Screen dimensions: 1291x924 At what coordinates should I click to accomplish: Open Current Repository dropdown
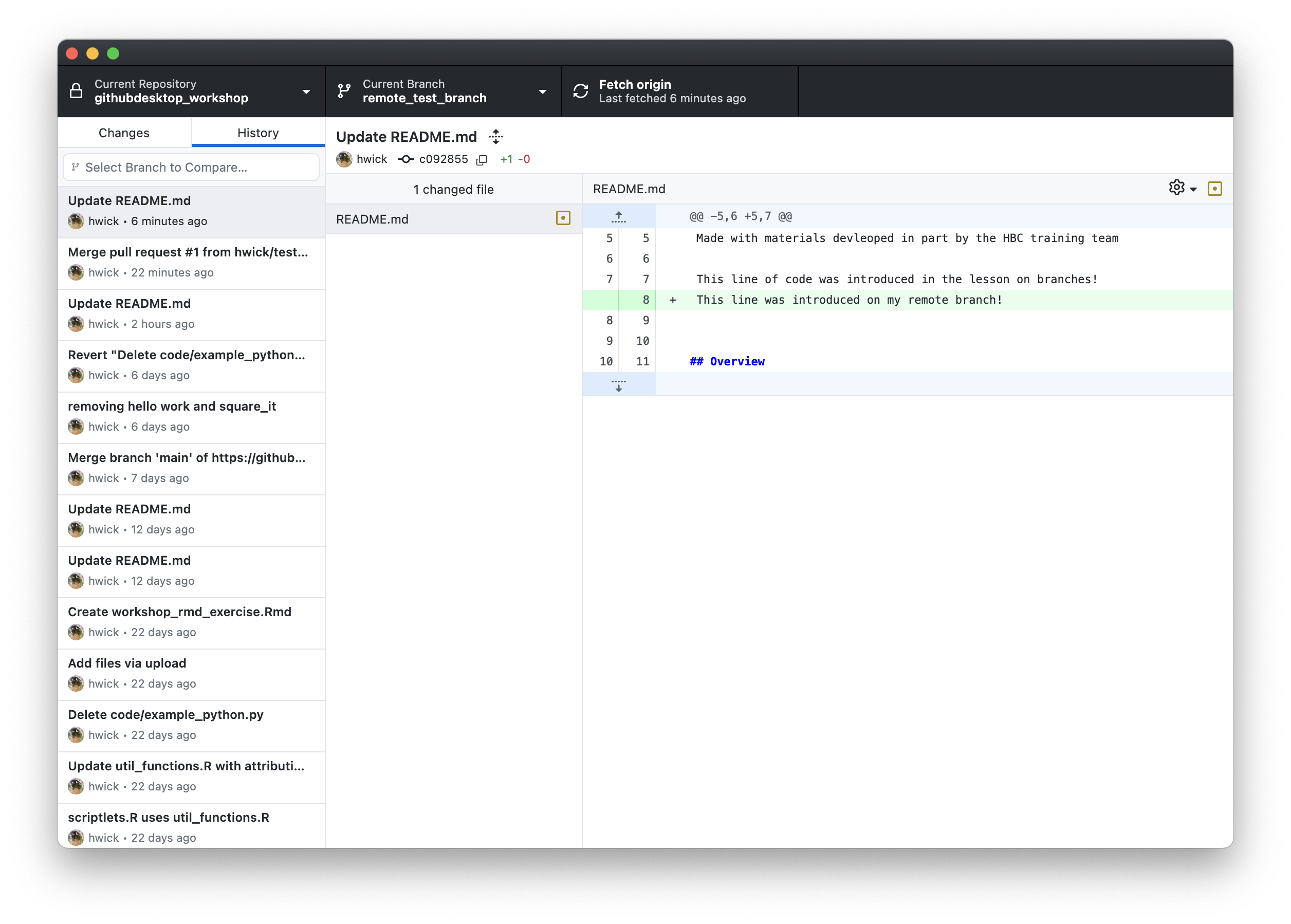click(x=191, y=91)
